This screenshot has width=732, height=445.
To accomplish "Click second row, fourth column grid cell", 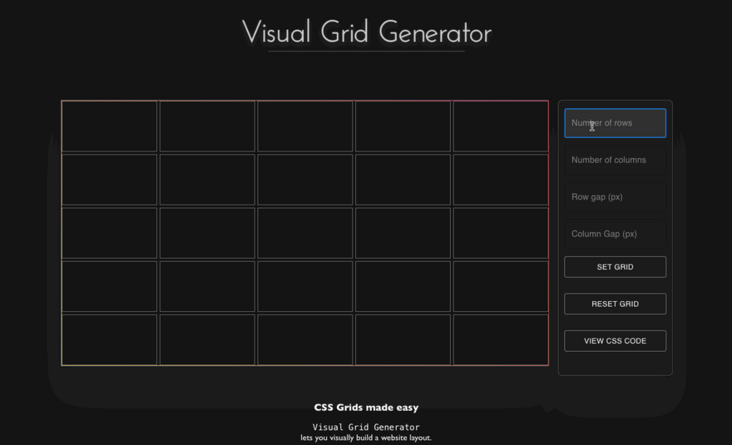I will pyautogui.click(x=402, y=180).
